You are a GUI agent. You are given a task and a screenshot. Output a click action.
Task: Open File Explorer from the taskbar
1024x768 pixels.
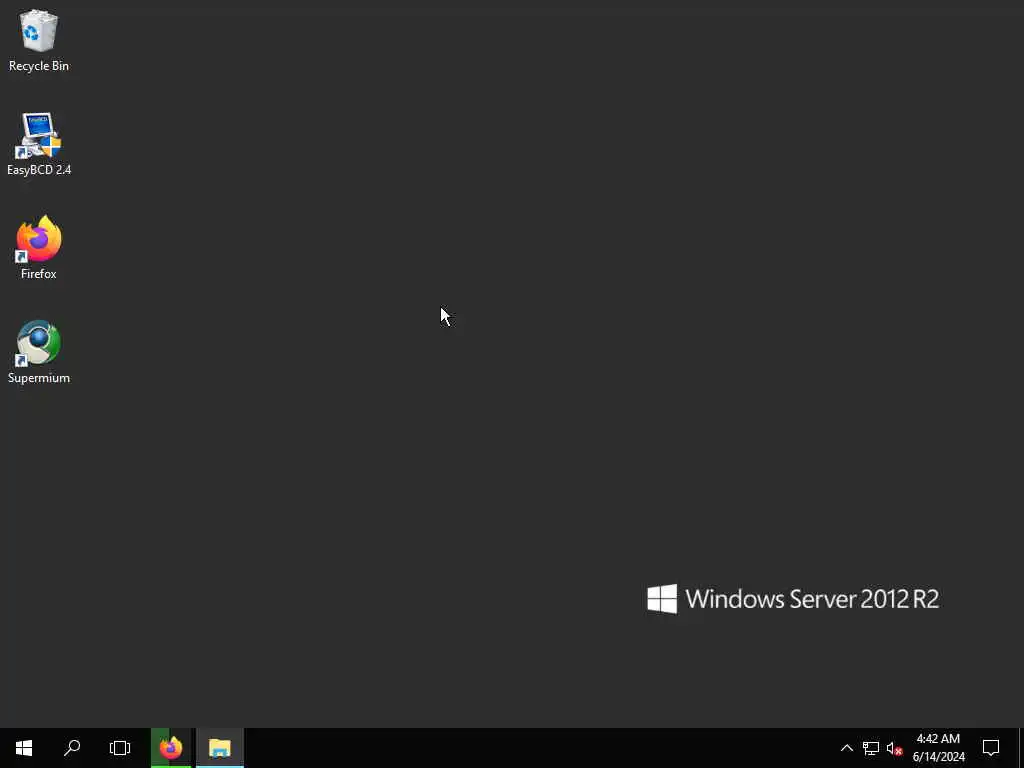click(220, 748)
